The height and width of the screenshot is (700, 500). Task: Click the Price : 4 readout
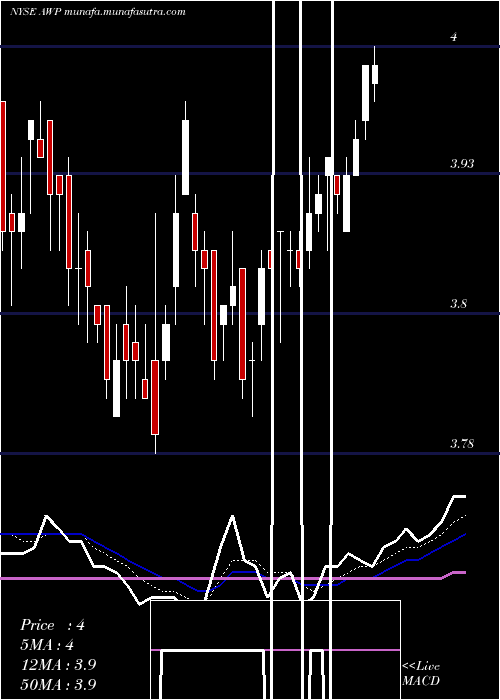[52, 625]
